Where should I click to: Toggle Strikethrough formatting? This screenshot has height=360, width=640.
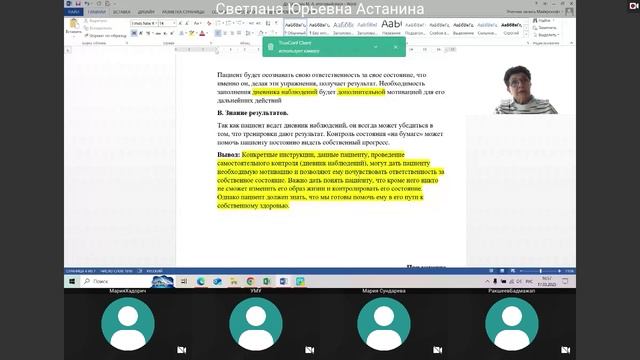pyautogui.click(x=158, y=33)
